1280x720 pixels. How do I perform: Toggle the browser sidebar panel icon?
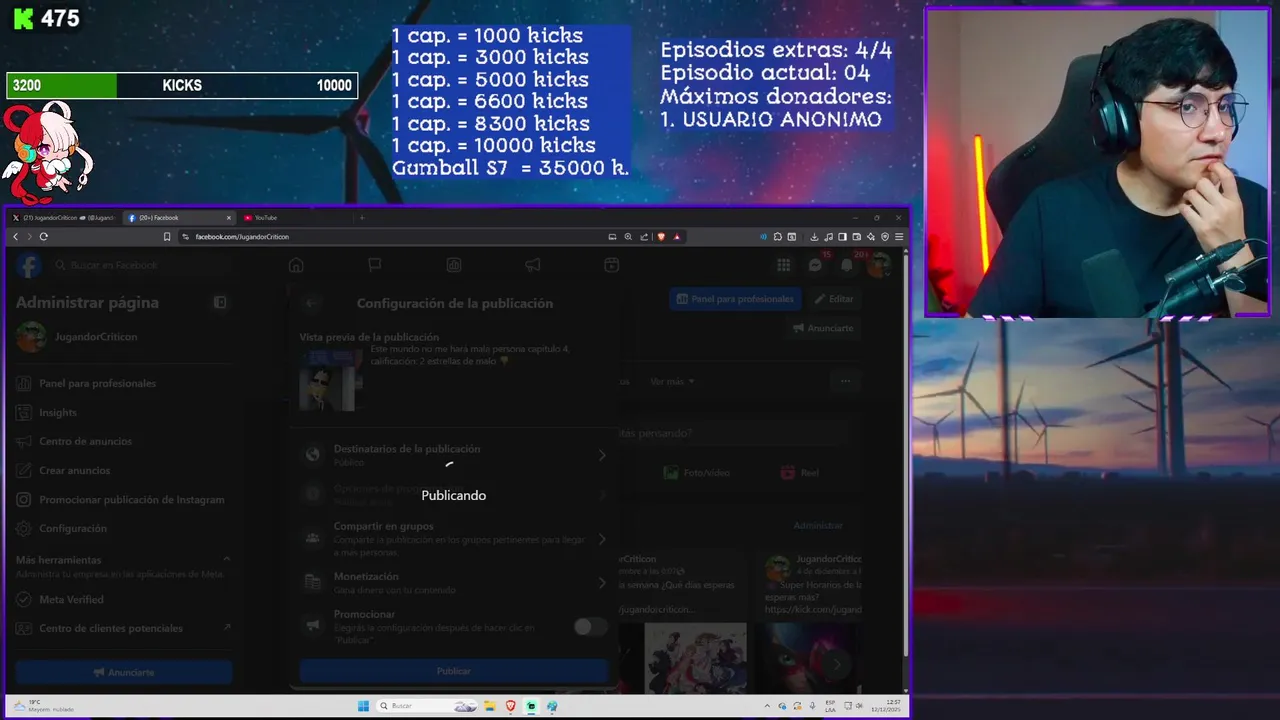tap(842, 237)
